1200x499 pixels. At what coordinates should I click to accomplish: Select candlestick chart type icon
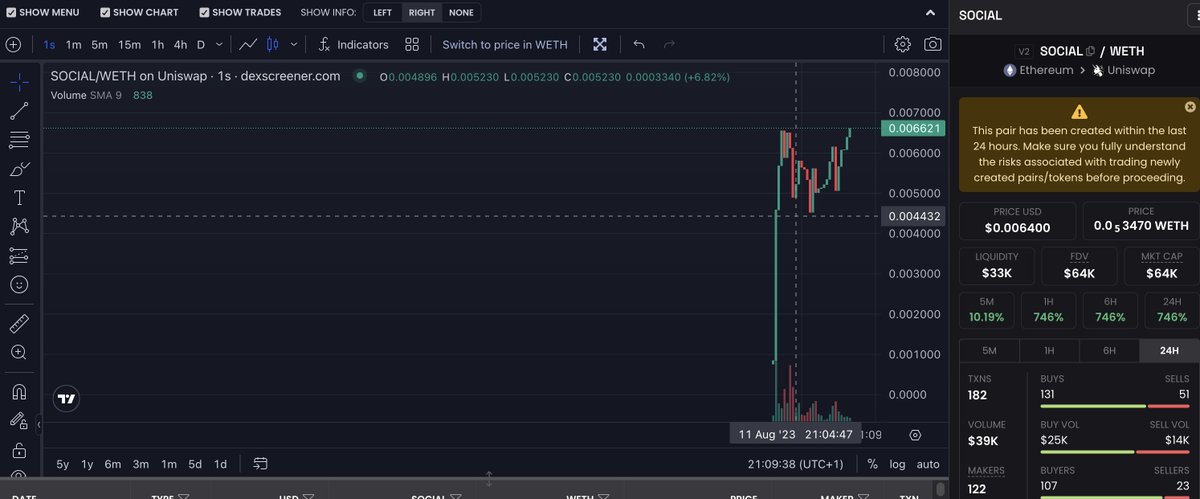[x=272, y=45]
